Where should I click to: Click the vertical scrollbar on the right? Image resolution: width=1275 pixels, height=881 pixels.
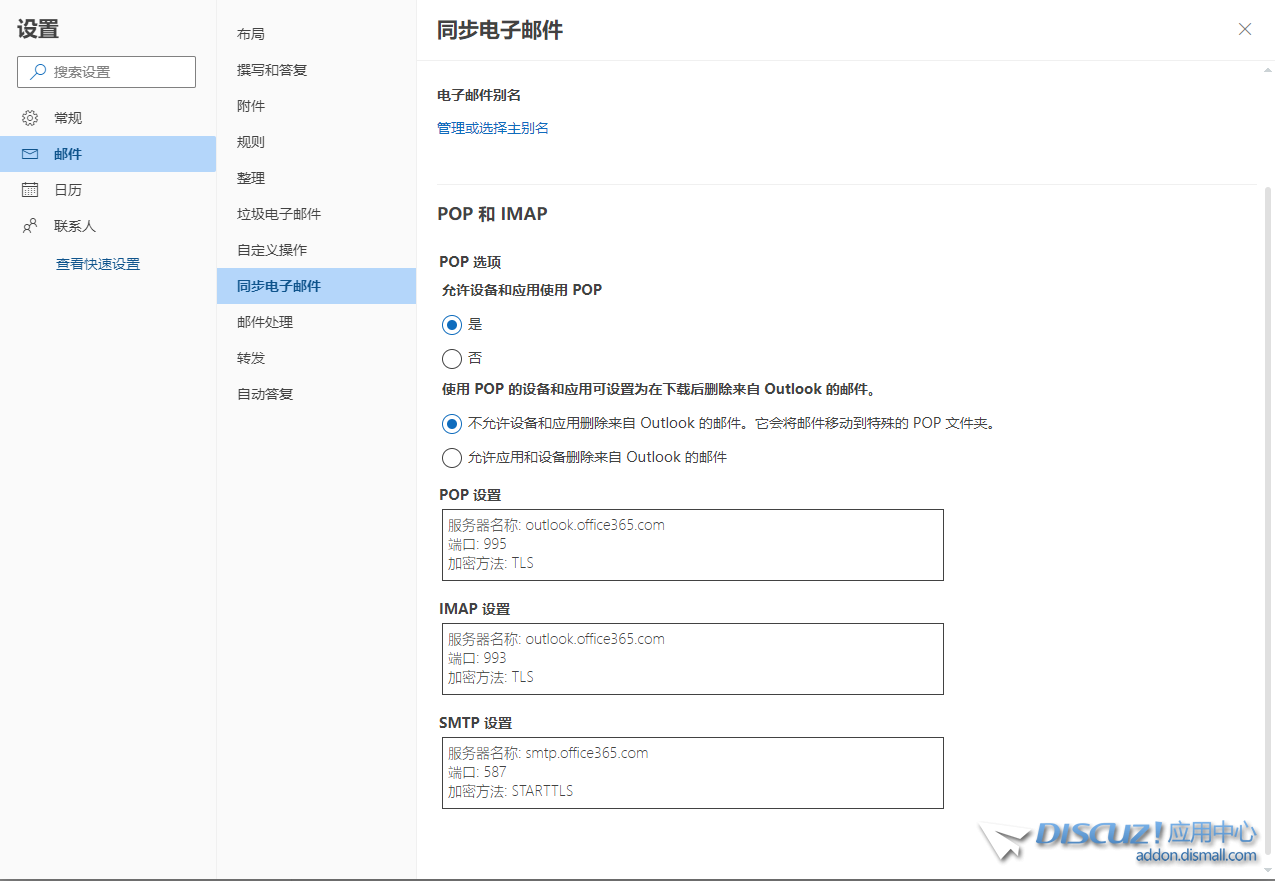coord(1268,500)
